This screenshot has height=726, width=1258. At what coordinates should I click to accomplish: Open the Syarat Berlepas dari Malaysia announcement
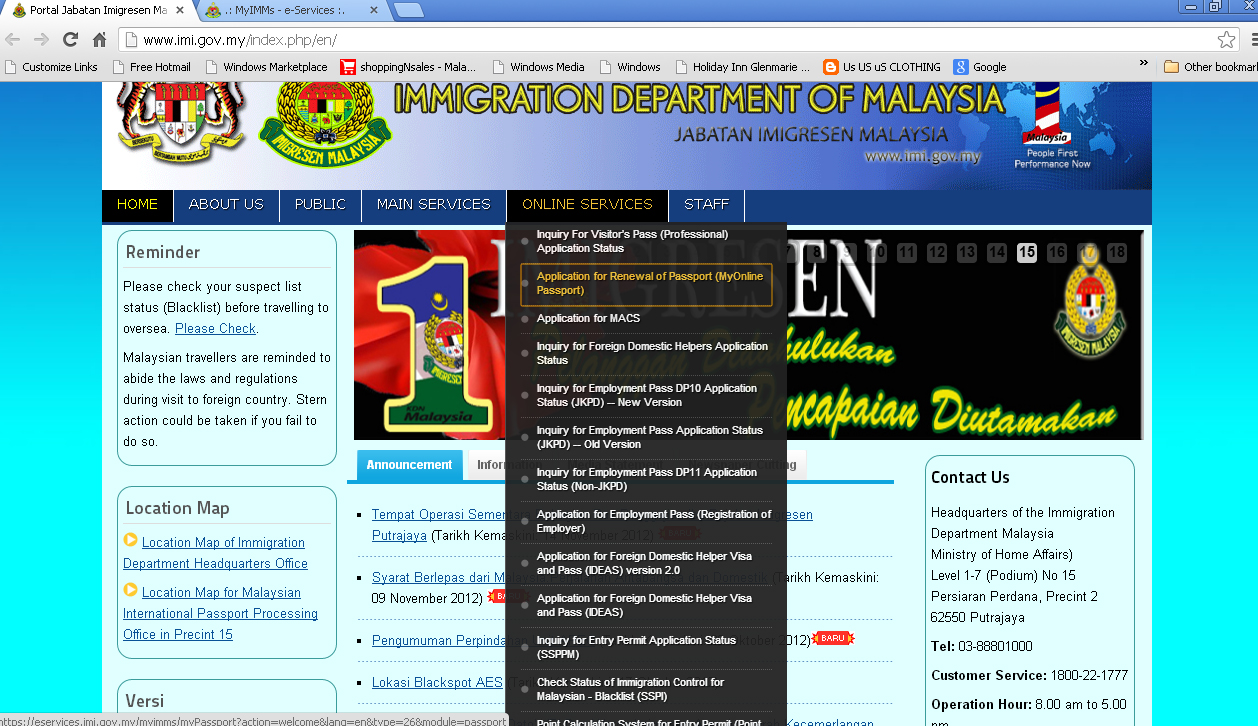click(x=438, y=577)
